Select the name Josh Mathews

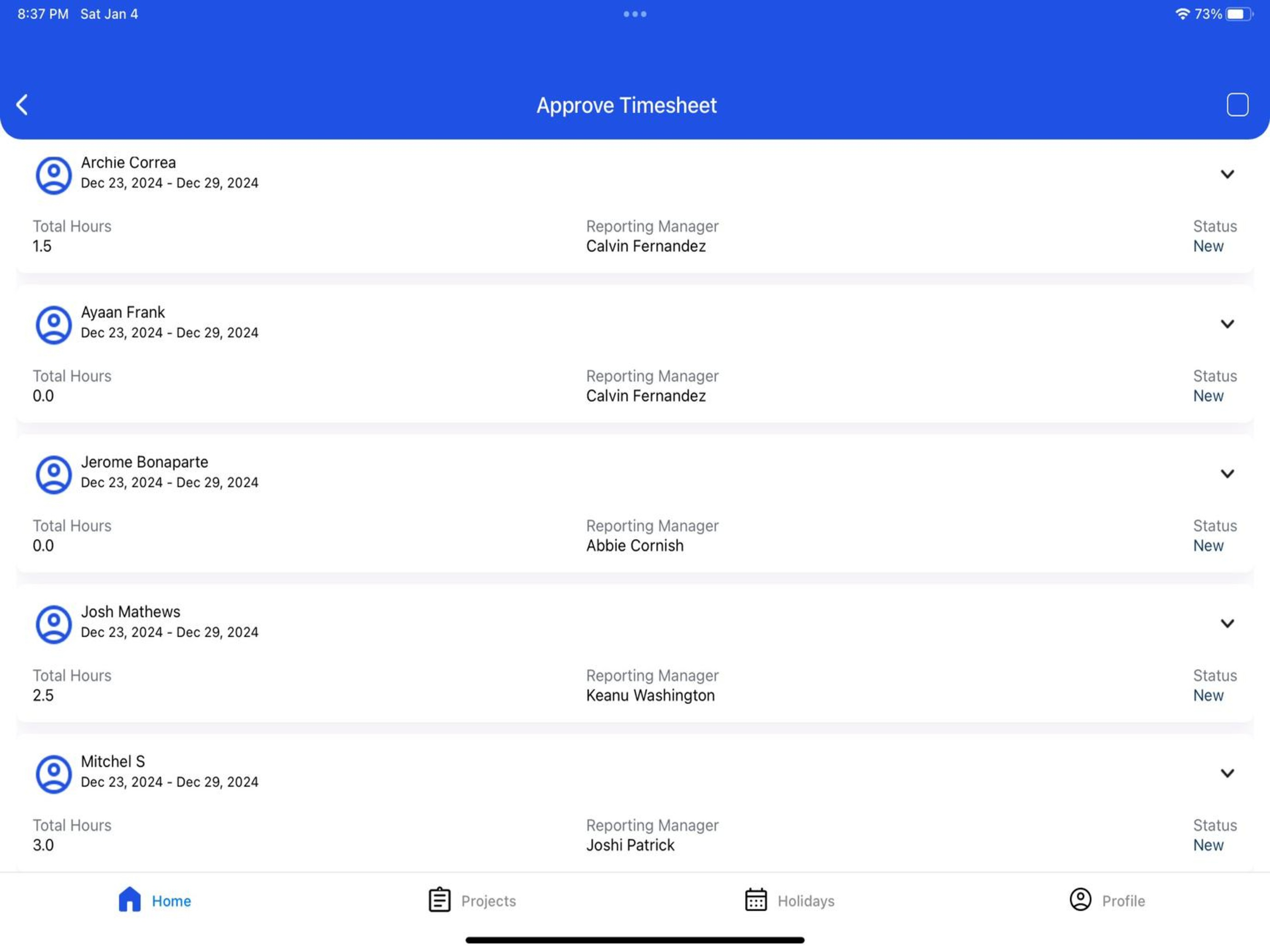[x=130, y=612]
